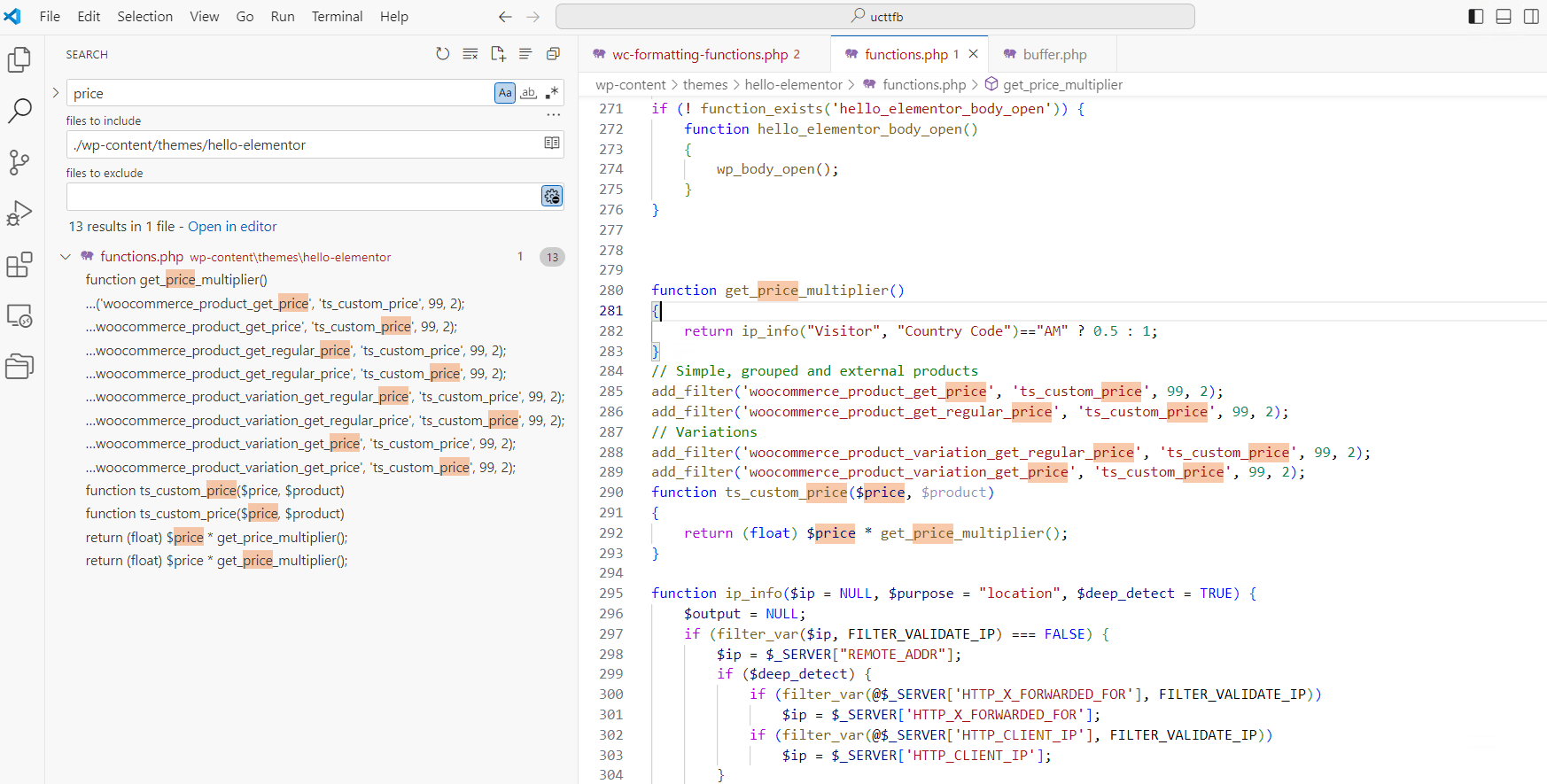Open the Explorer view in activity bar

point(19,59)
